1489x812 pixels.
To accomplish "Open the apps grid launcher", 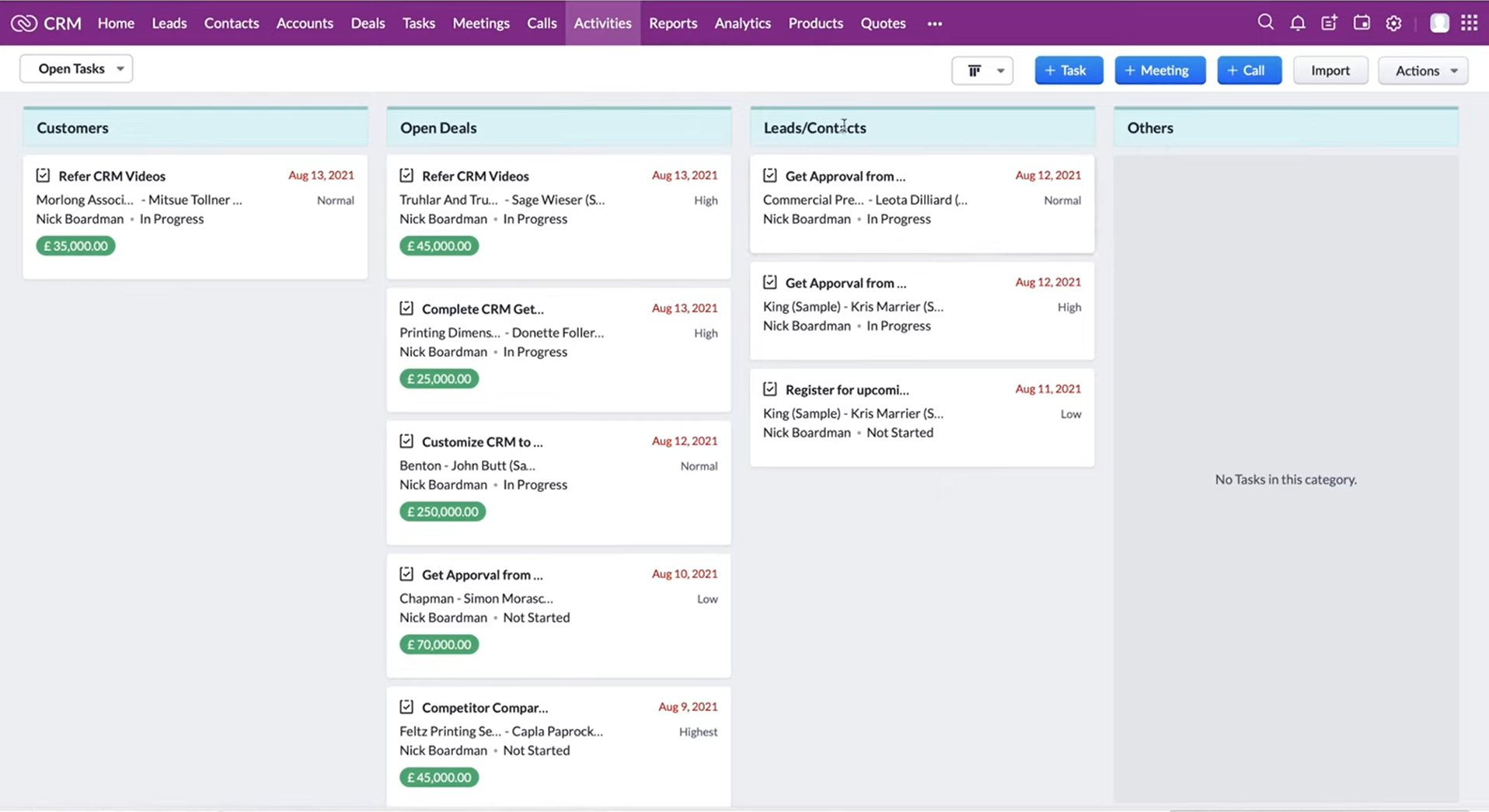I will (x=1469, y=23).
